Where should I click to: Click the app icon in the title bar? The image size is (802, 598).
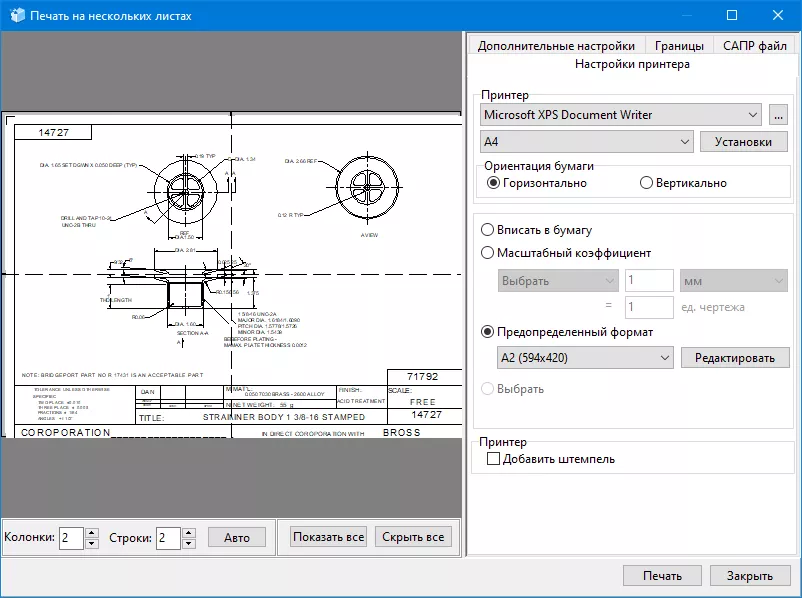16,16
